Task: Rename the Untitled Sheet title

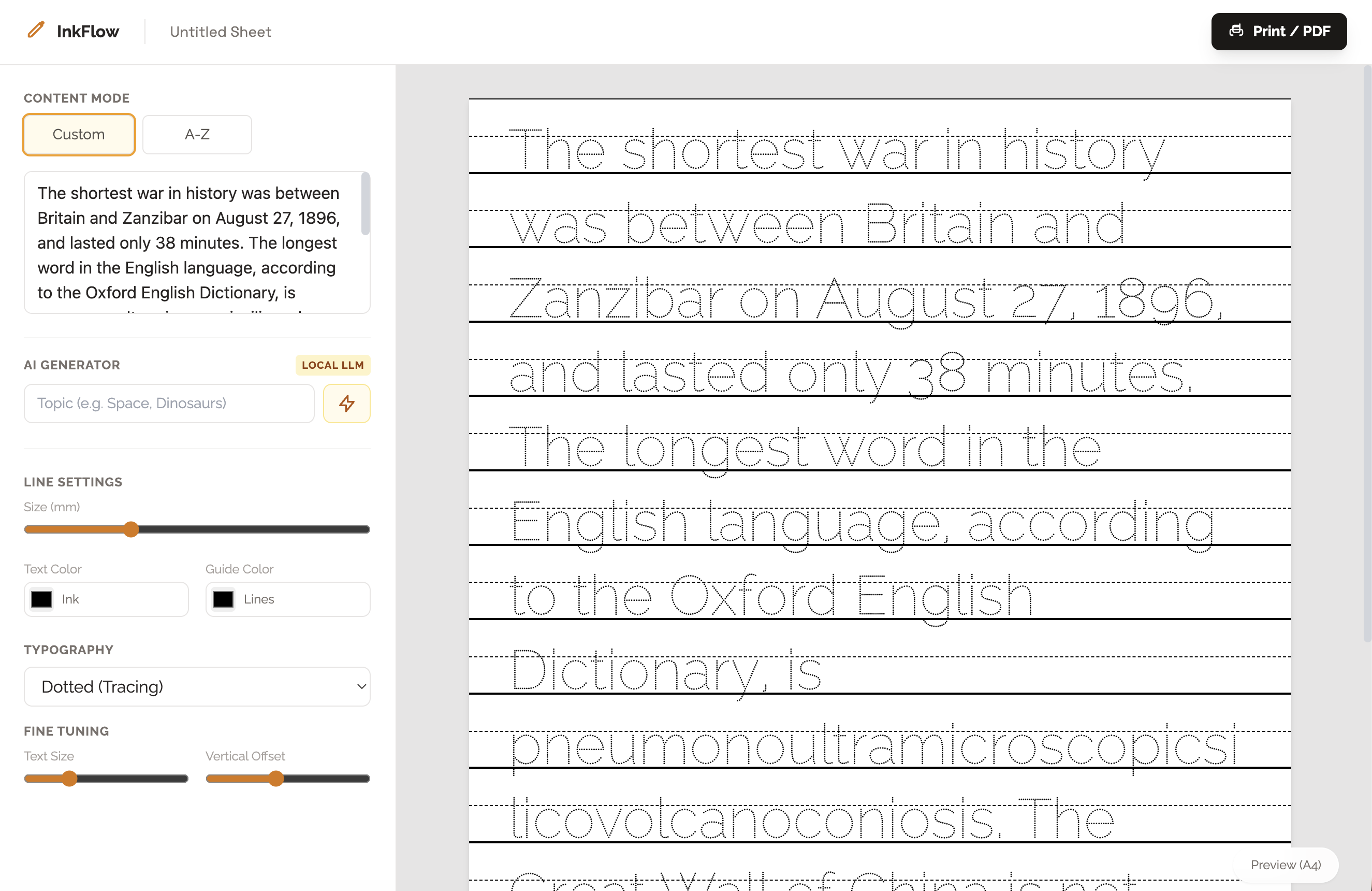Action: pos(220,32)
